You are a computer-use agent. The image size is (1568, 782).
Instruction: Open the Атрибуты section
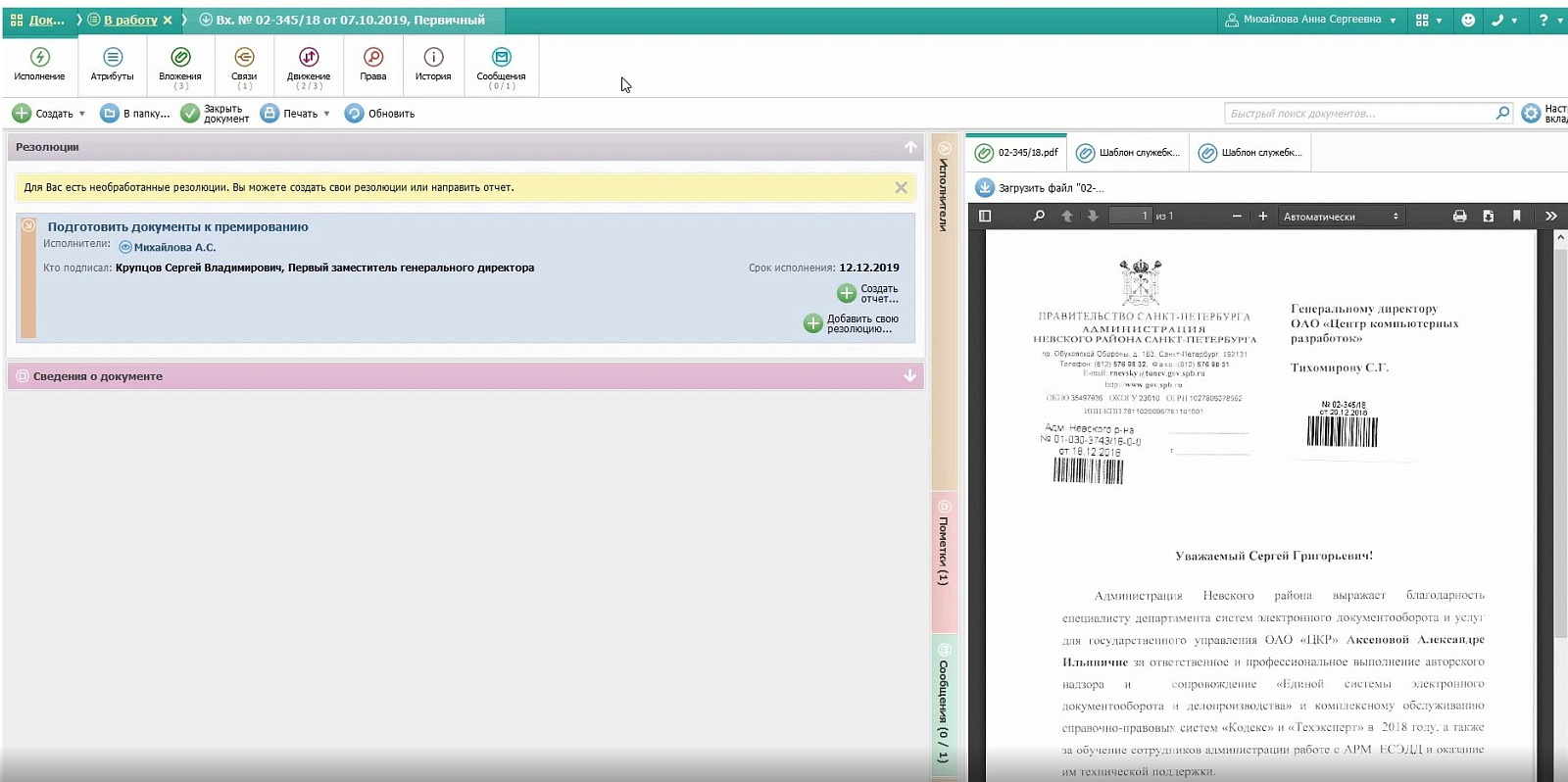point(113,65)
